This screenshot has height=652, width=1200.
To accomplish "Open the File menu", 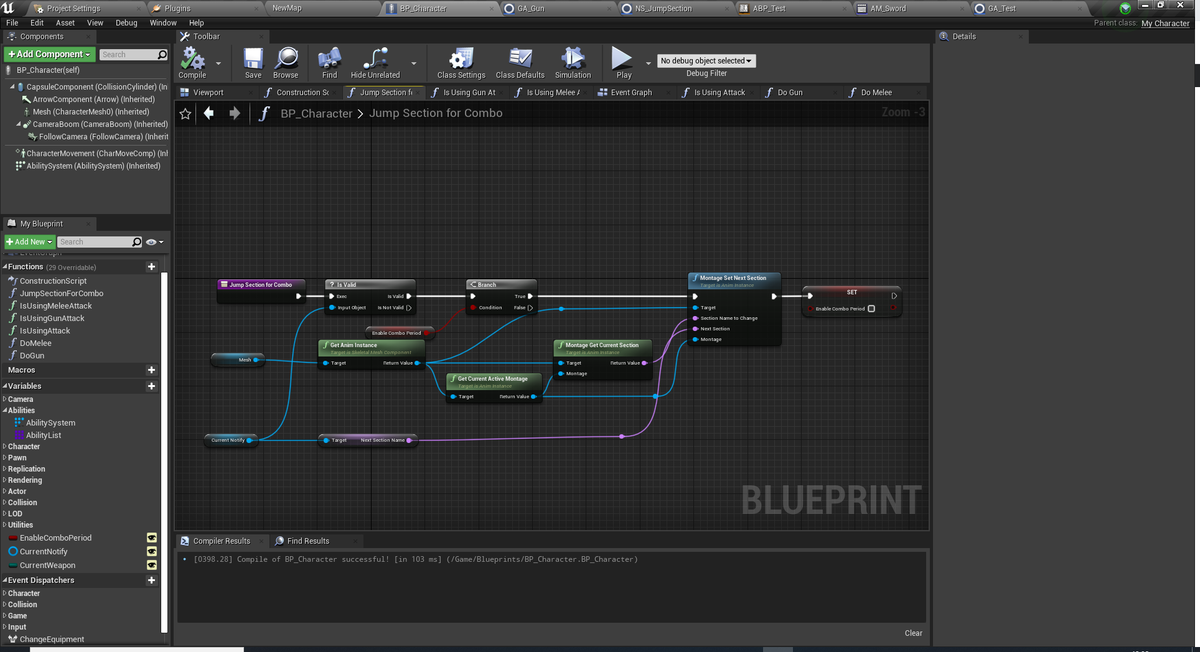I will 12,22.
